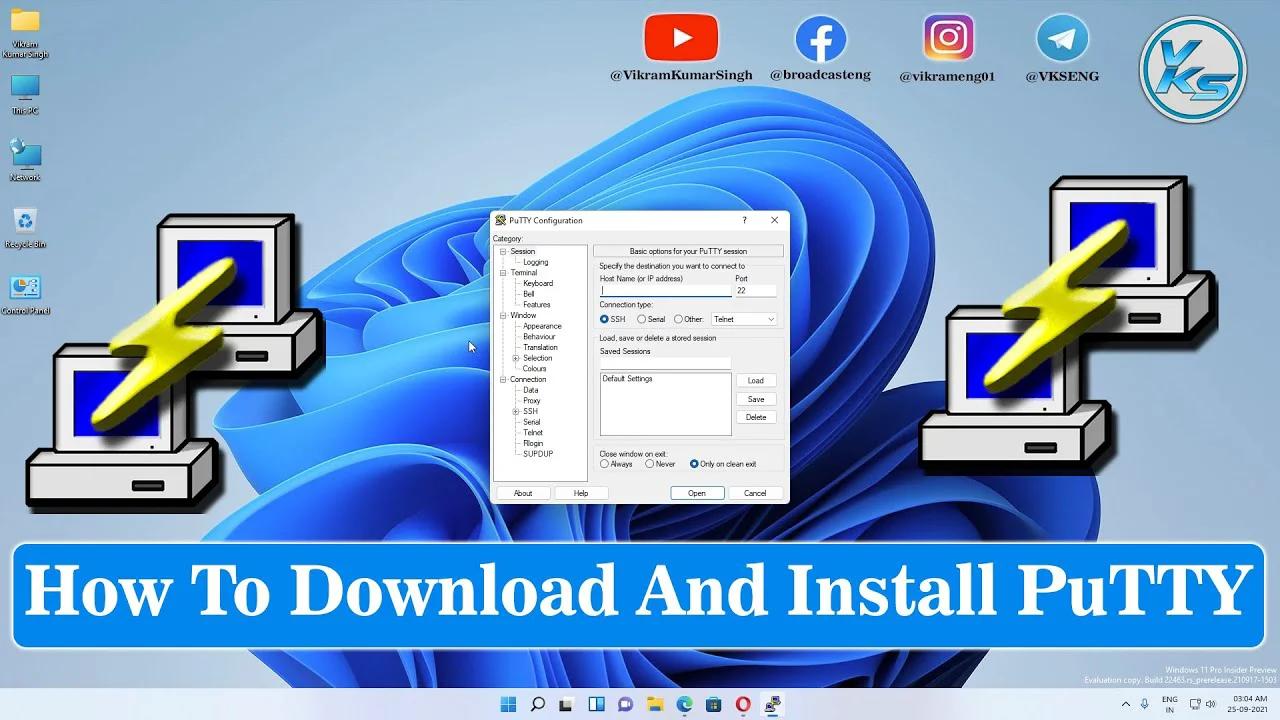Click the microphone tray icon
The image size is (1280, 720).
click(1145, 704)
